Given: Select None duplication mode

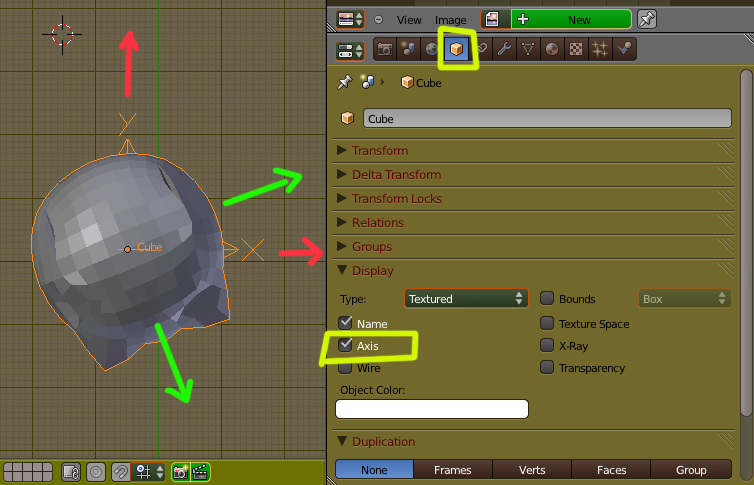Looking at the screenshot, I should (374, 470).
